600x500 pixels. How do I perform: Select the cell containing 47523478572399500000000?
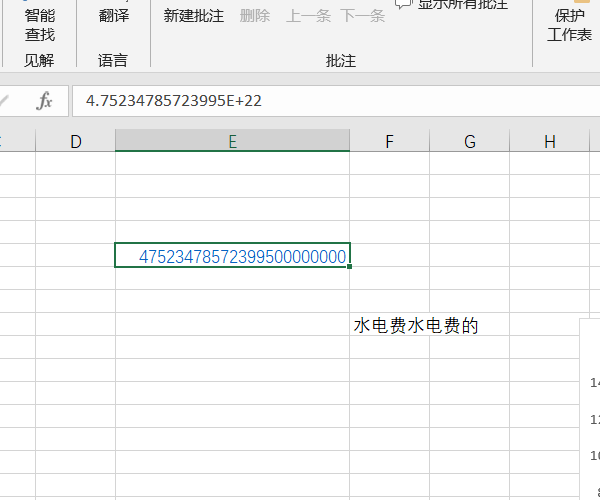click(x=232, y=256)
